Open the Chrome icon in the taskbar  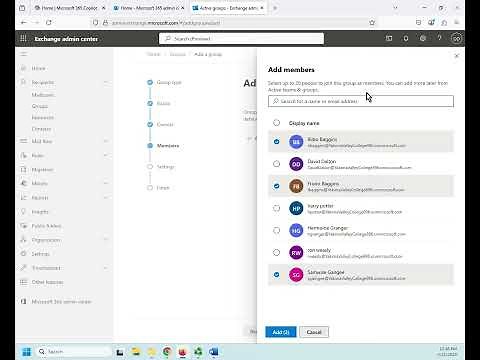click(167, 351)
